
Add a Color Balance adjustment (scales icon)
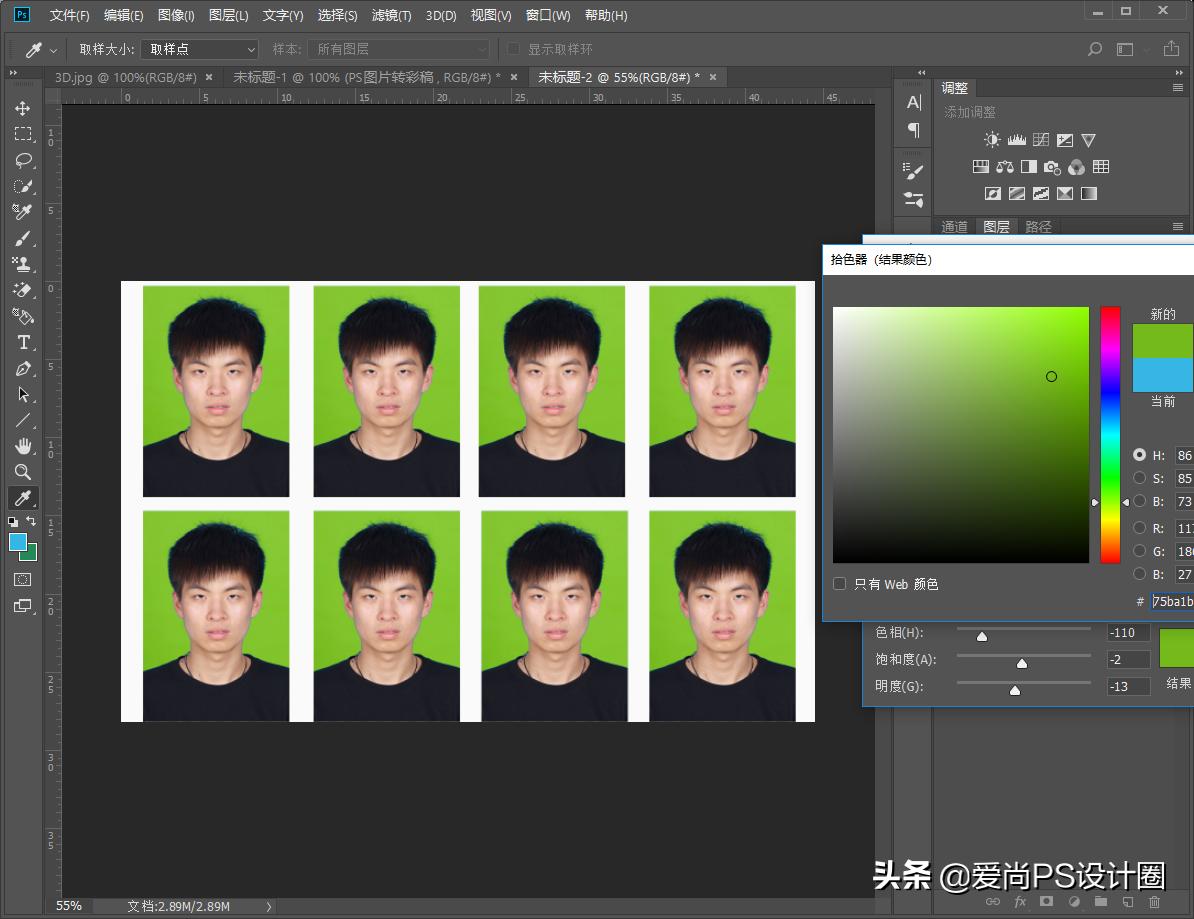(x=1004, y=167)
